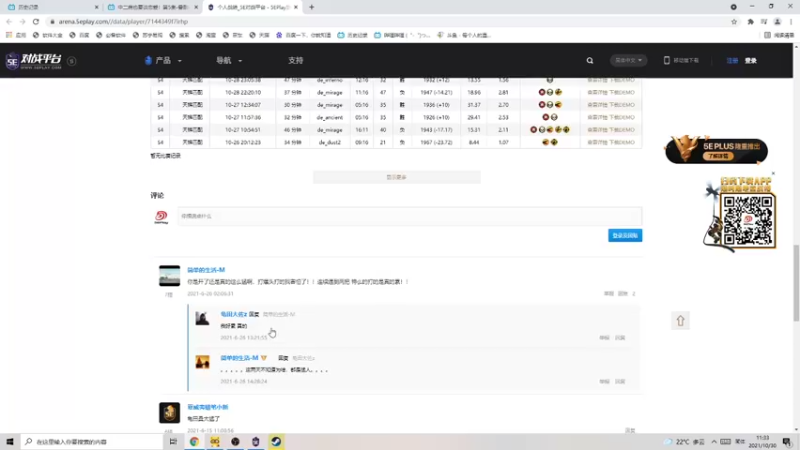Viewport: 800px width, 450px height.
Task: Open the 导航 dropdown in site header
Action: click(x=229, y=60)
